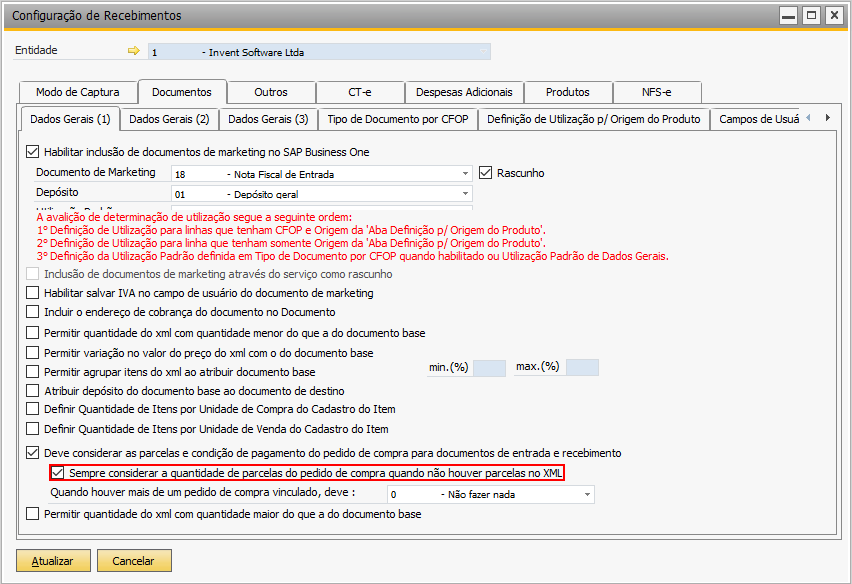The width and height of the screenshot is (852, 584).
Task: Enable Habilitar salvar IVA no campo de usuário
Action: tap(33, 293)
